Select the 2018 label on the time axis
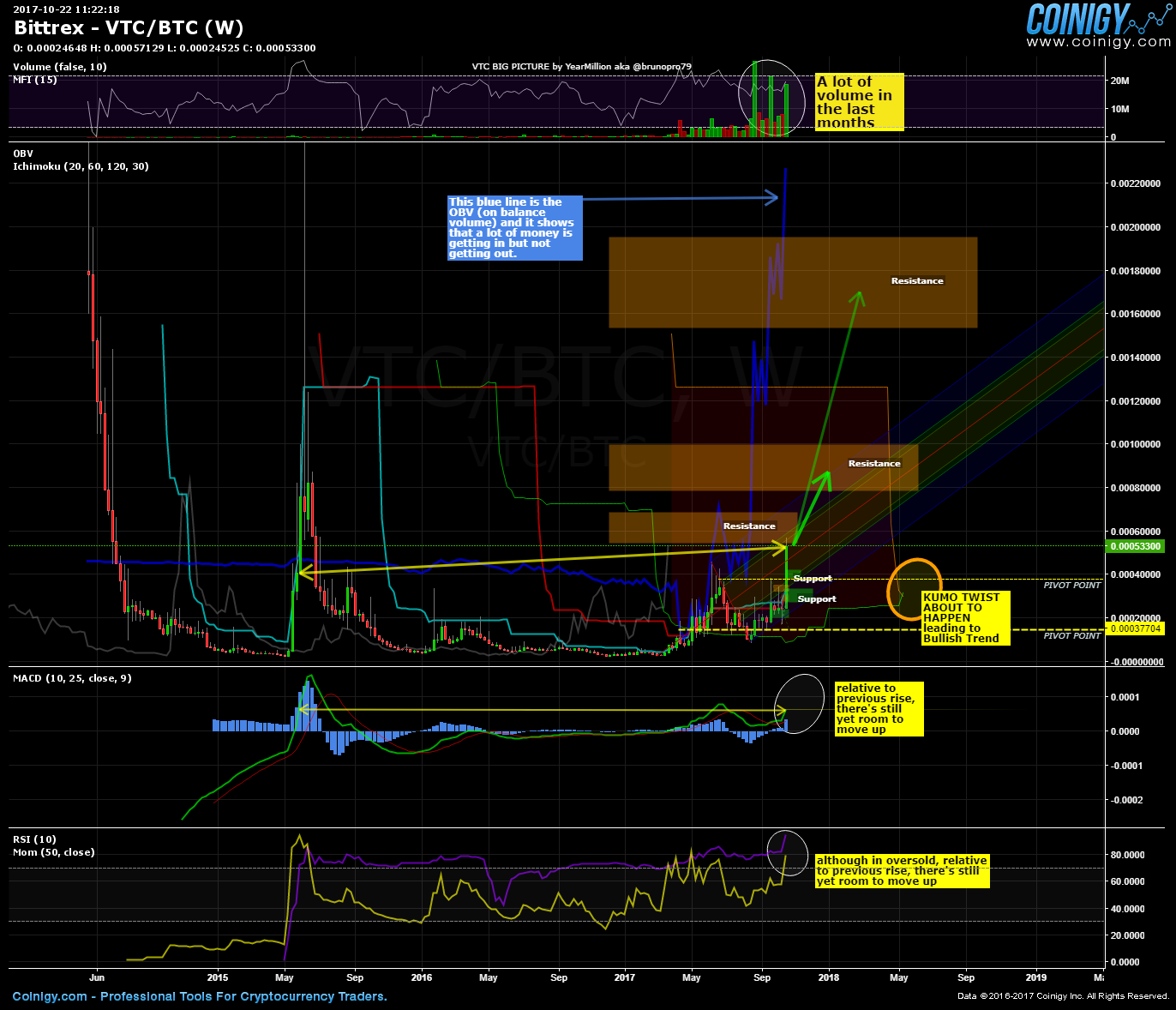 [x=828, y=977]
